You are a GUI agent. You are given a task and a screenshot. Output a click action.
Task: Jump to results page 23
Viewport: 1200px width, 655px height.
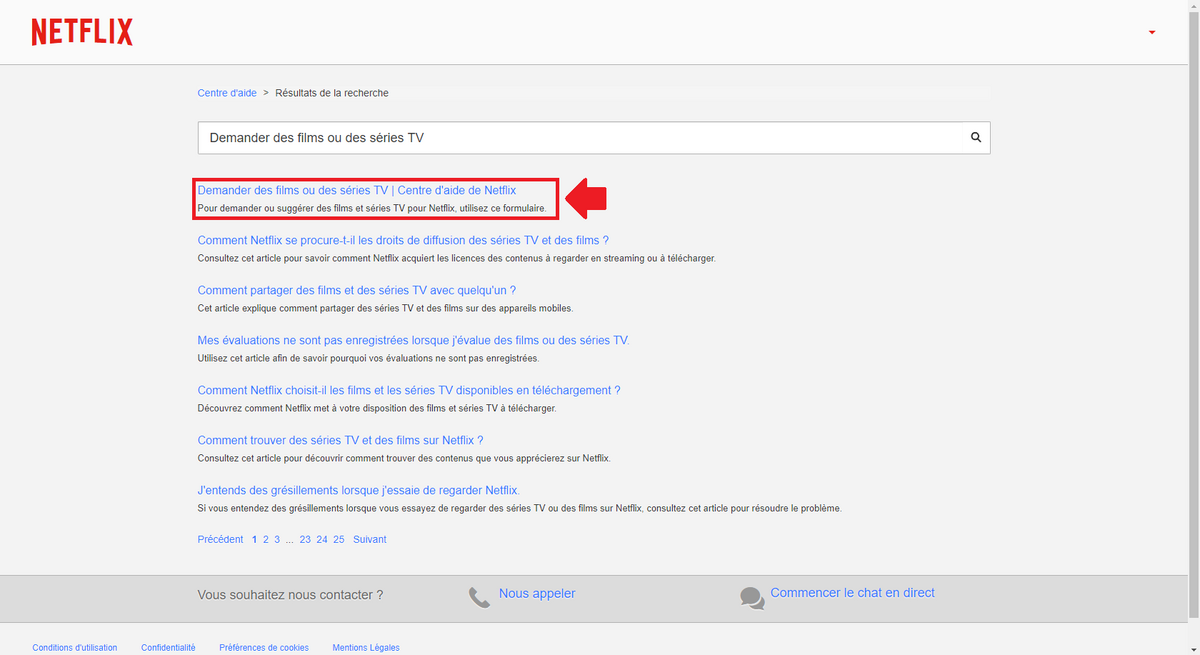pos(305,539)
